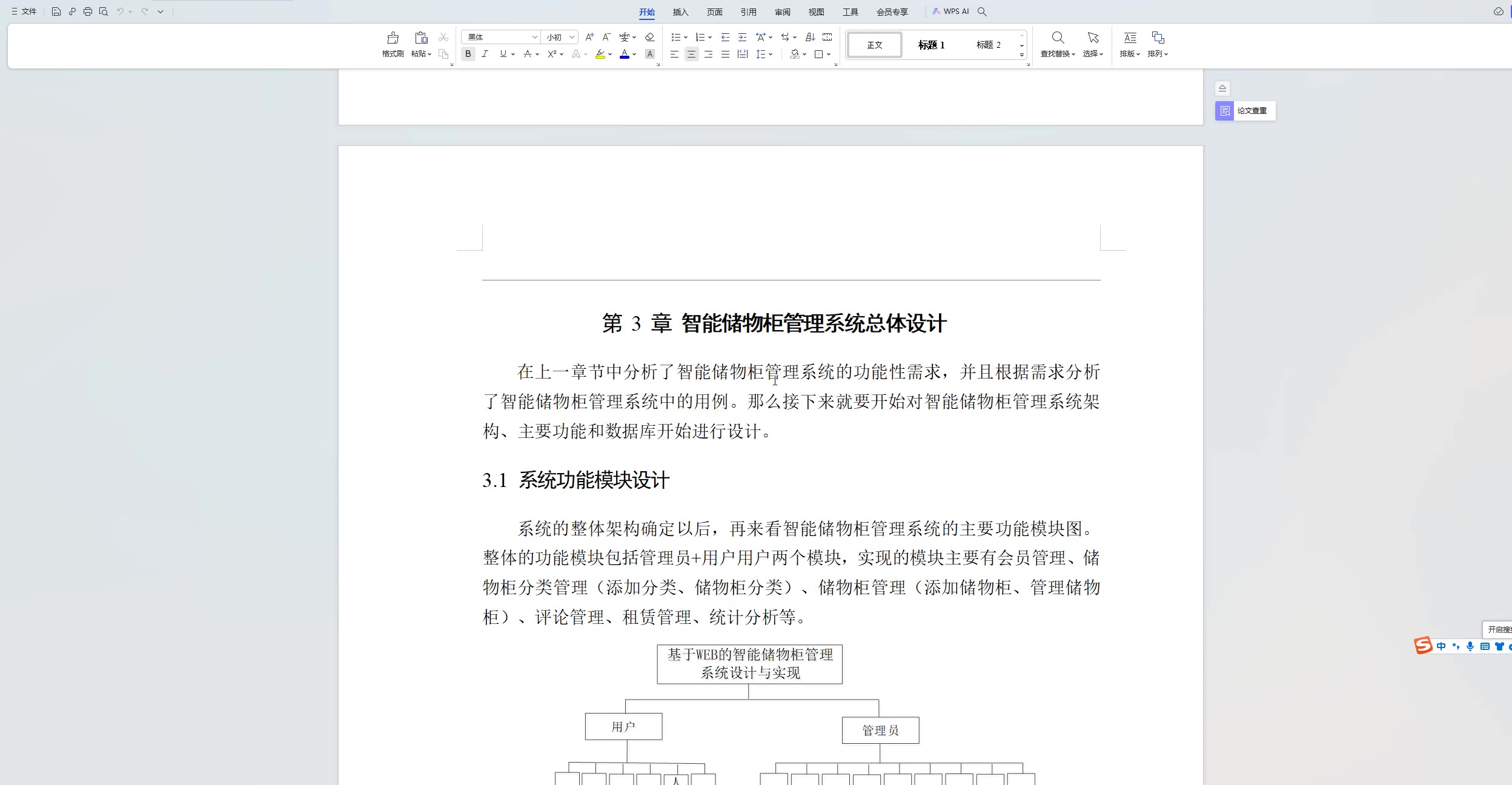Viewport: 1512px width, 785px height.
Task: Open the File (文件) menu
Action: click(24, 12)
